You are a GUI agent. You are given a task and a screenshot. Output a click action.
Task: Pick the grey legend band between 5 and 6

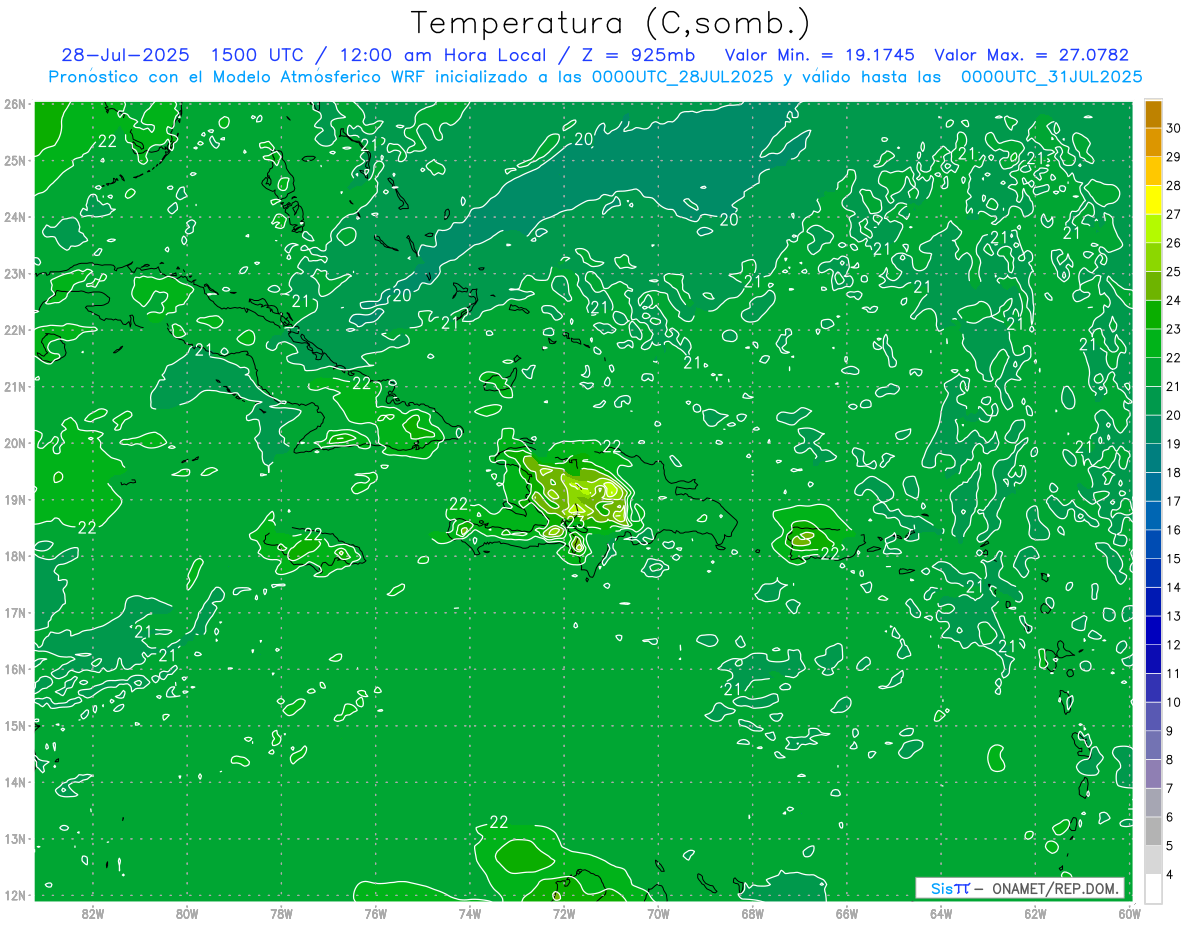point(1153,831)
